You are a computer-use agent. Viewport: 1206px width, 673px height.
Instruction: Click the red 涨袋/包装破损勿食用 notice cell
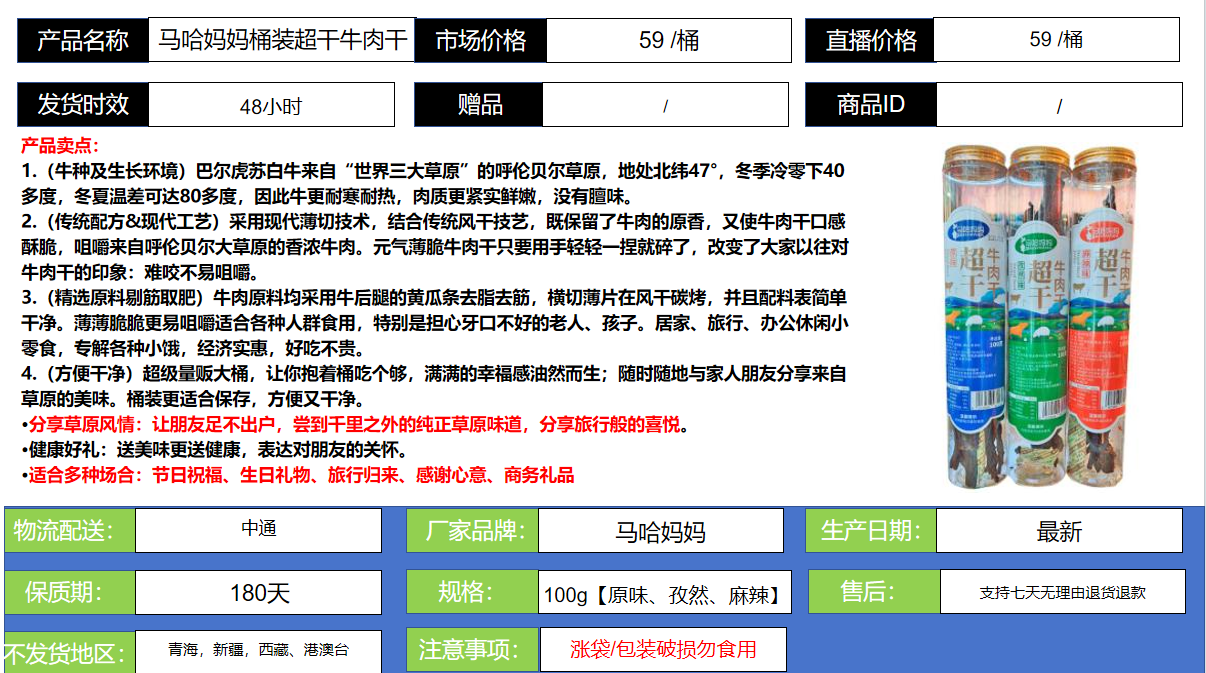(662, 650)
